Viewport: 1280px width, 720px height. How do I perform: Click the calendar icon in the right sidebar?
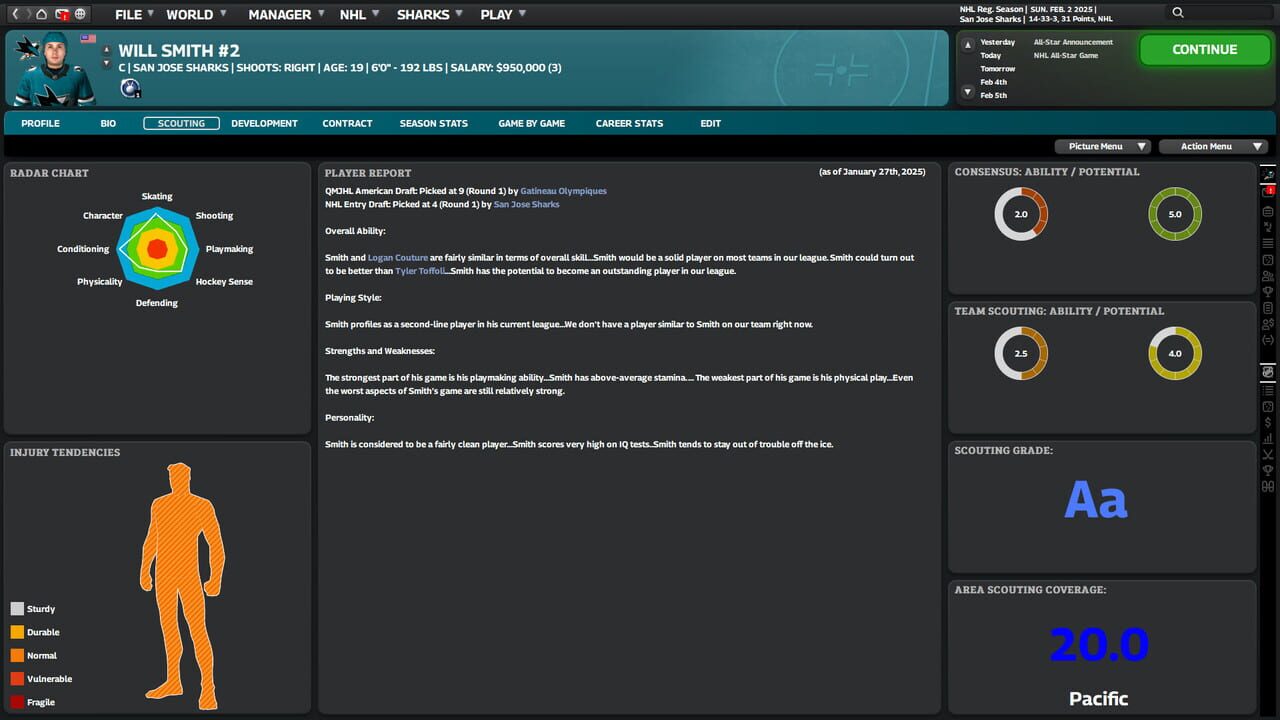click(1266, 211)
